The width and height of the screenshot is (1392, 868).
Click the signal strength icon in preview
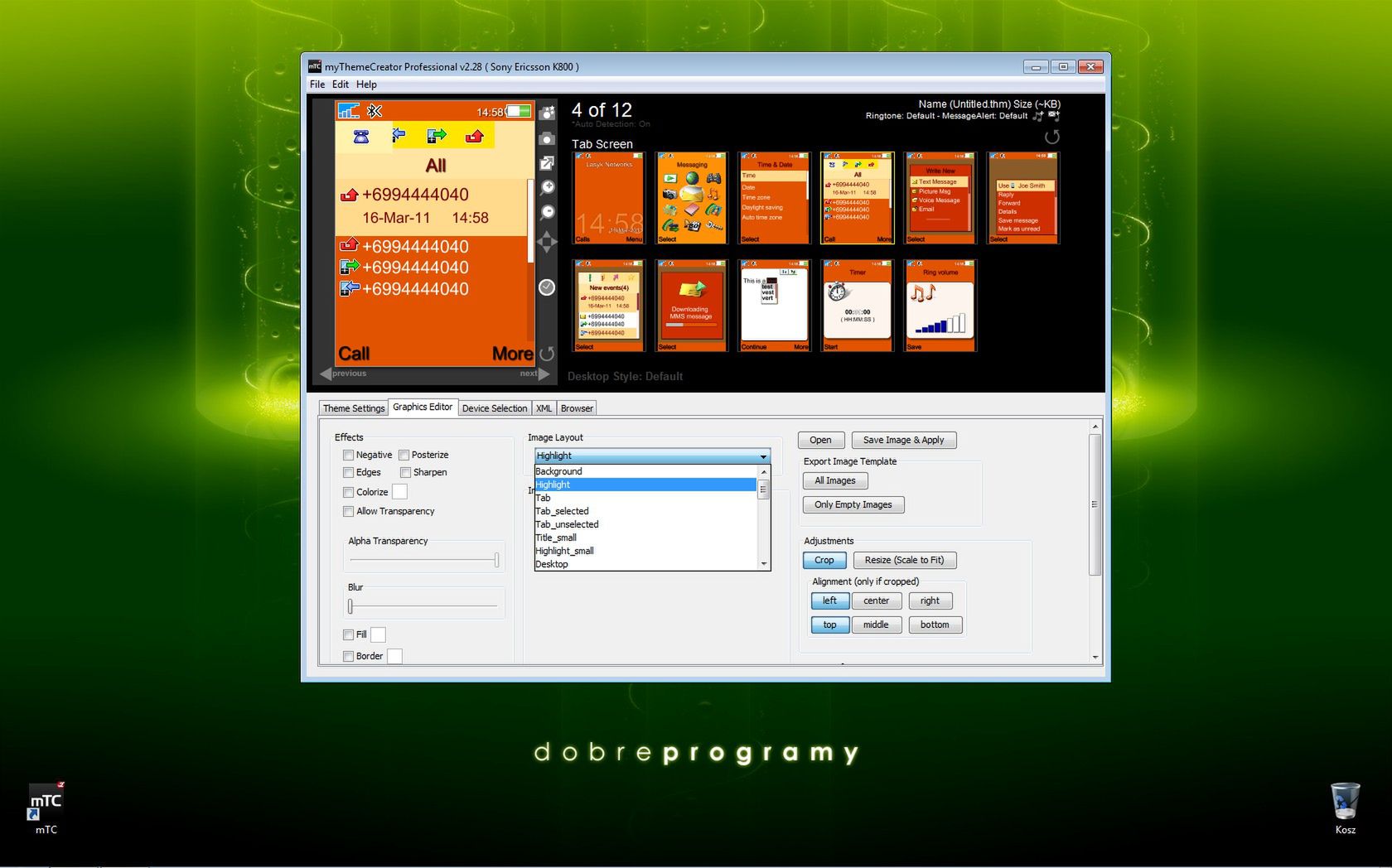pyautogui.click(x=349, y=111)
